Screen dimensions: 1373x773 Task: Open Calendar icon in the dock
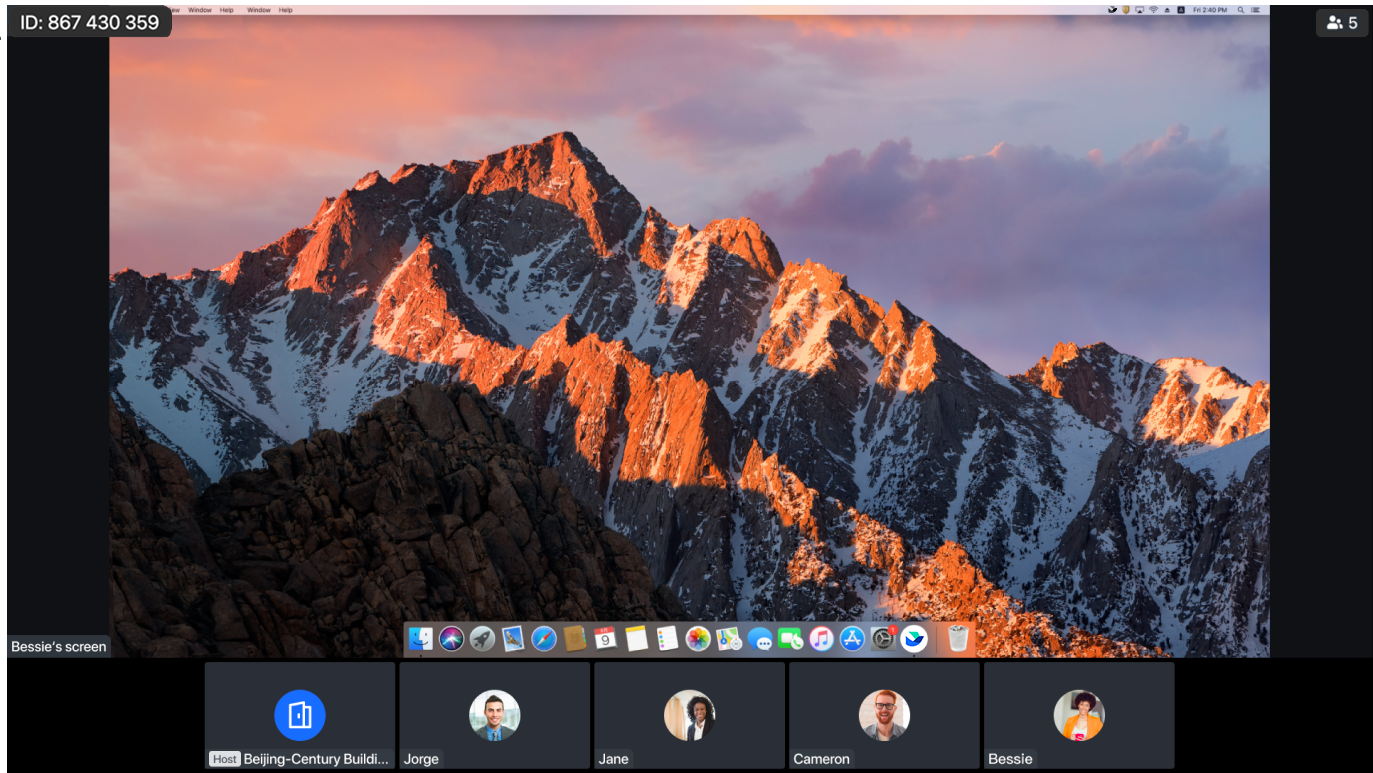tap(605, 638)
